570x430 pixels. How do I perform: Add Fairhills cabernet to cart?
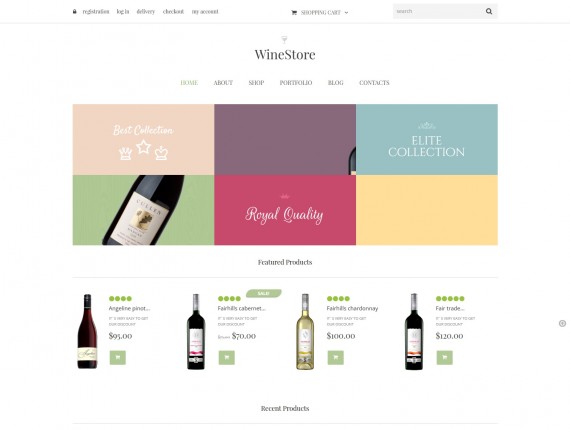pos(227,358)
